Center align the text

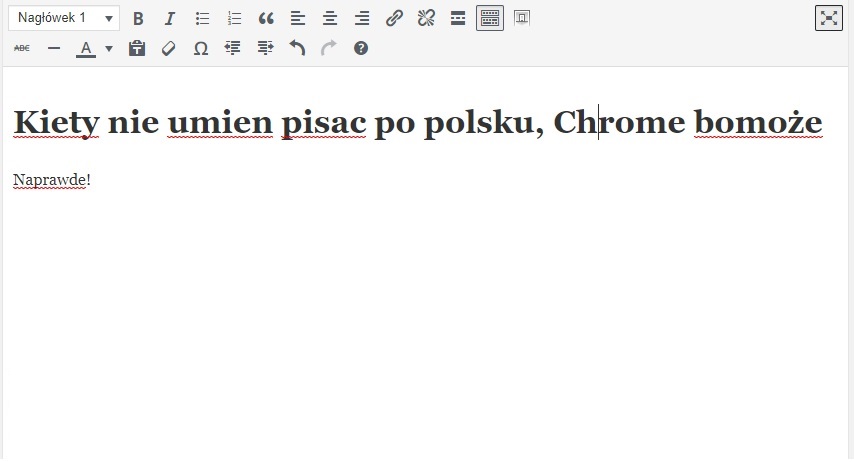coord(330,18)
